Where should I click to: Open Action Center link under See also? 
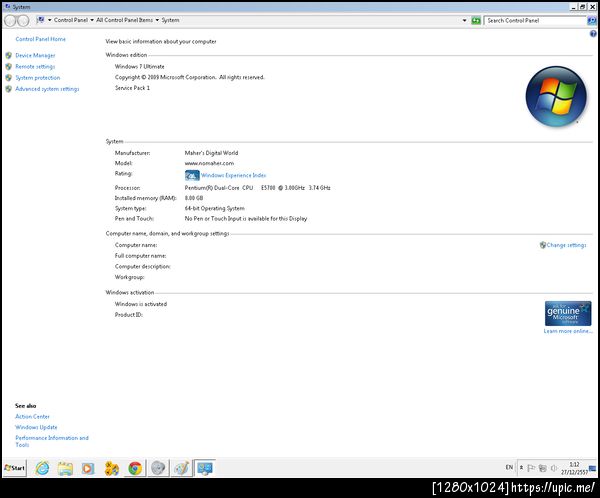point(33,416)
